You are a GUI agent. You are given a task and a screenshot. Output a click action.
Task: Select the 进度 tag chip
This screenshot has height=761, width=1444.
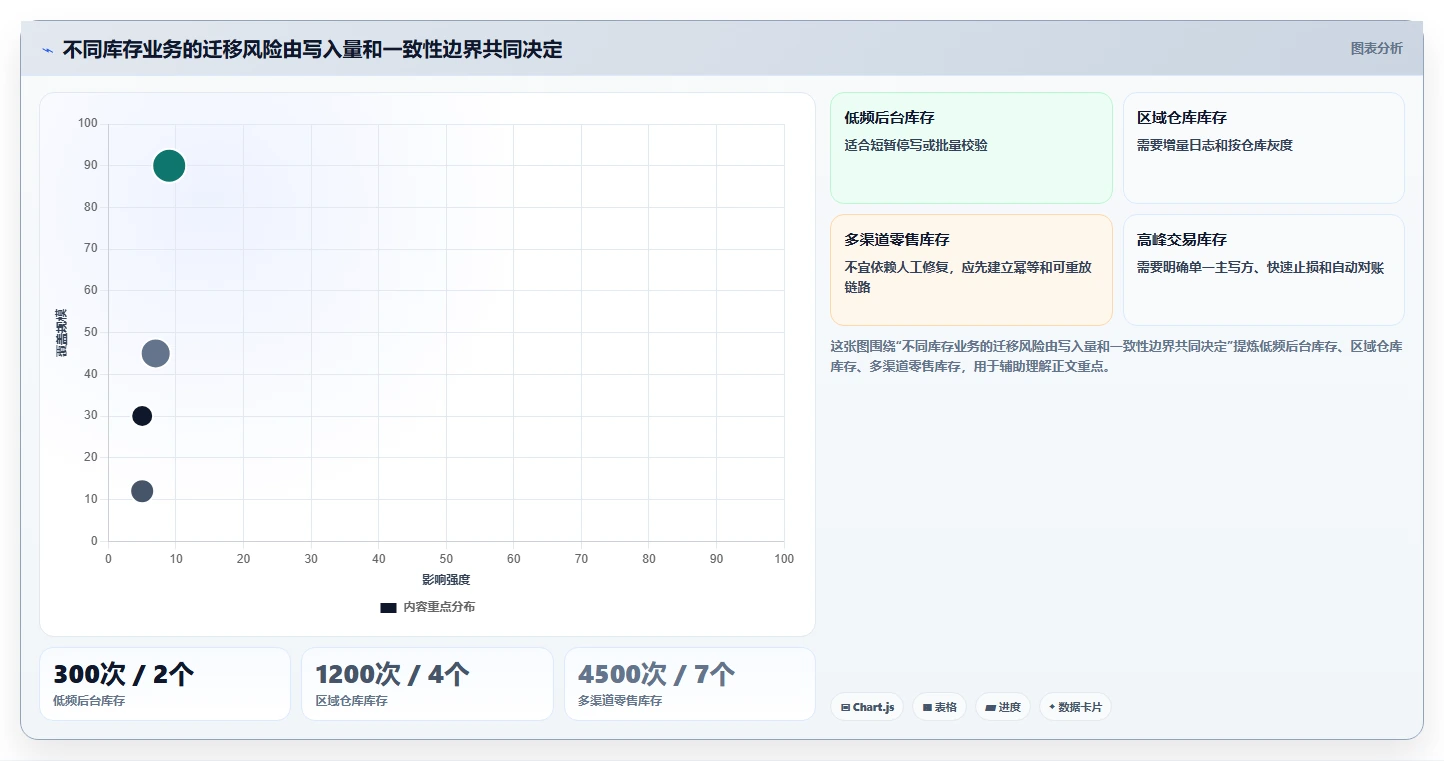point(1003,707)
